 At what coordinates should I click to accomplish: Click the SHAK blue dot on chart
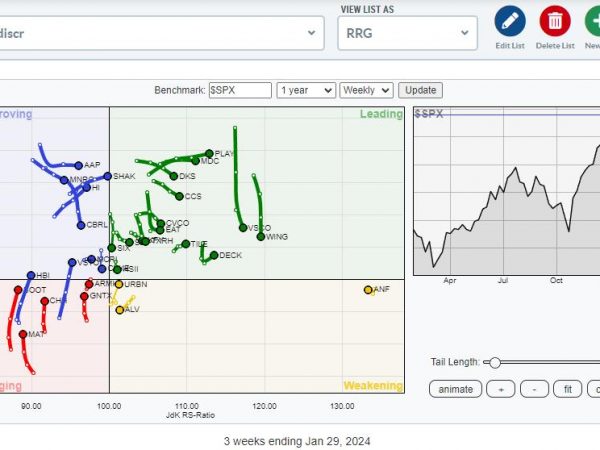click(108, 176)
